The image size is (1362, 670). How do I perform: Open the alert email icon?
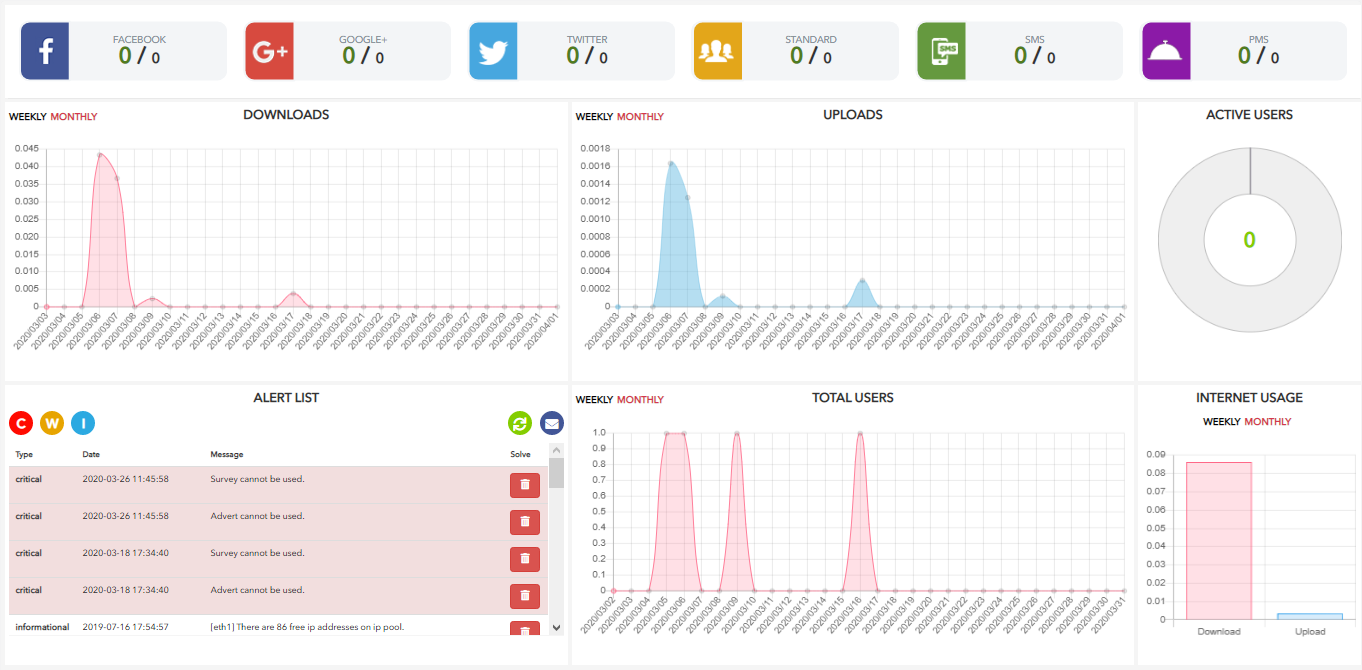coord(551,423)
